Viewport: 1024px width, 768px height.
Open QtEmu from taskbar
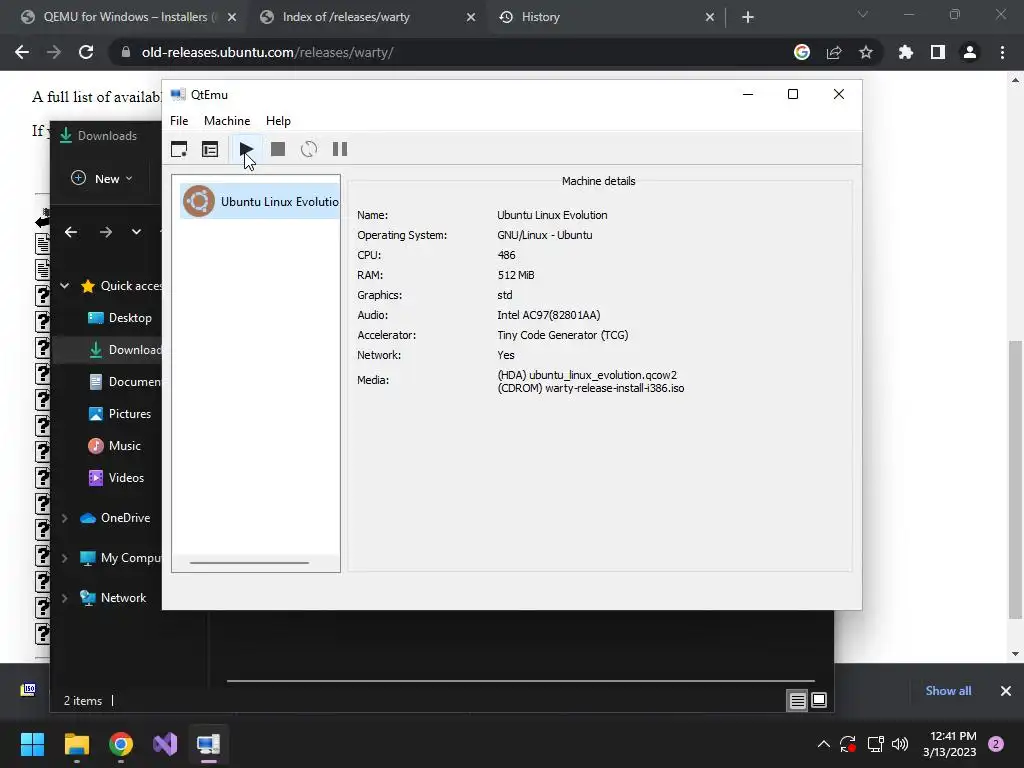(209, 744)
